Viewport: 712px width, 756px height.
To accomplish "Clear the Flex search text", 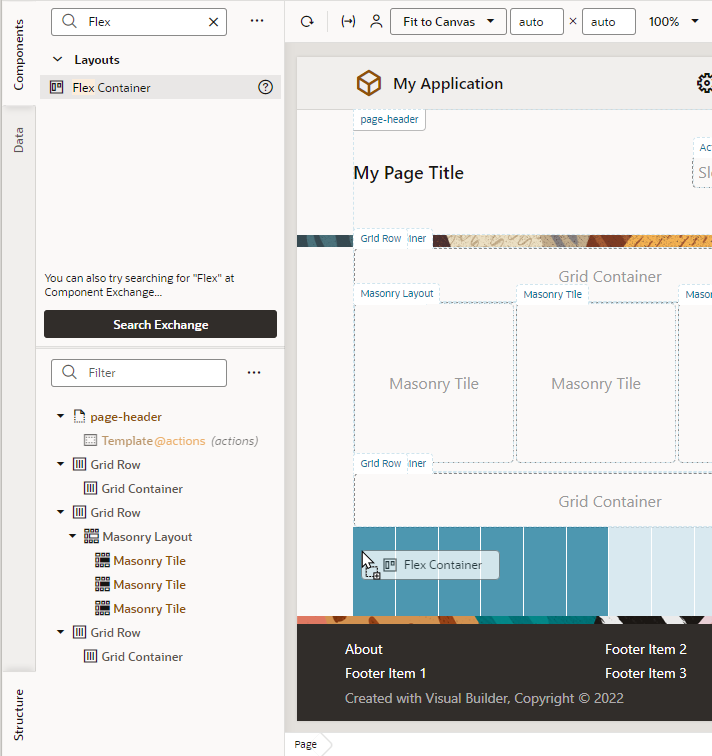I will (214, 22).
